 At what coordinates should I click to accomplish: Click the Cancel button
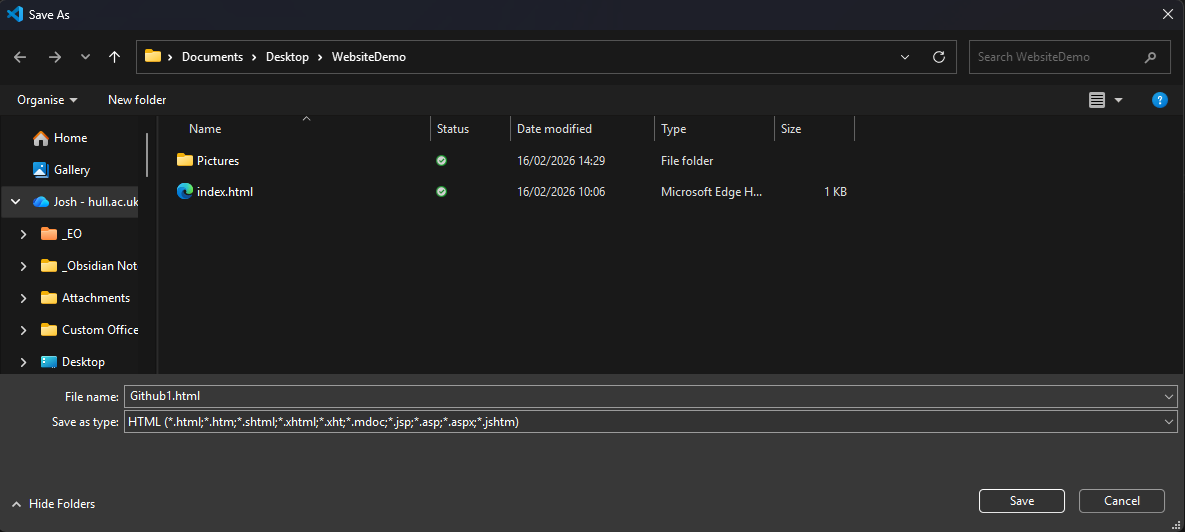[x=1122, y=500]
